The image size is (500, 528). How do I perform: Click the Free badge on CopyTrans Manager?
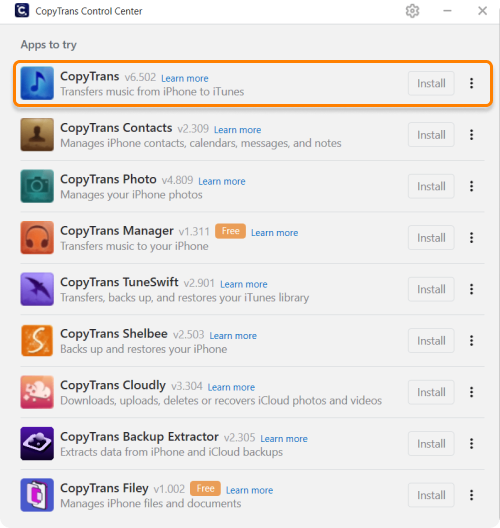[231, 231]
